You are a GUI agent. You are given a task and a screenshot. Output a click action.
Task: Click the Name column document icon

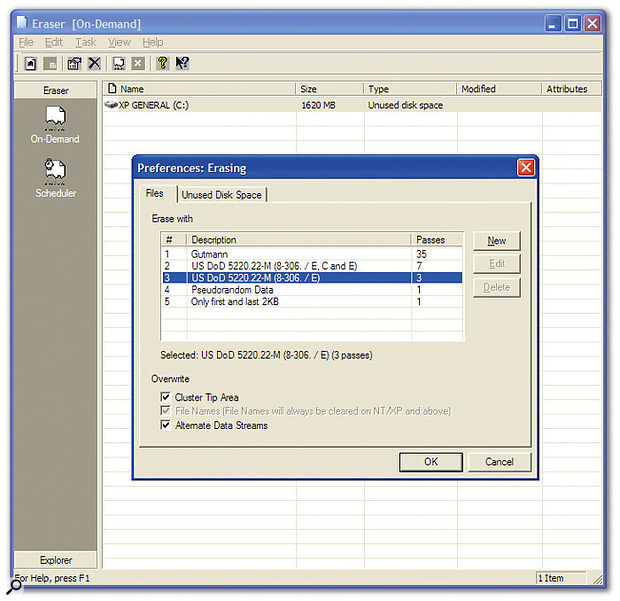pyautogui.click(x=112, y=88)
